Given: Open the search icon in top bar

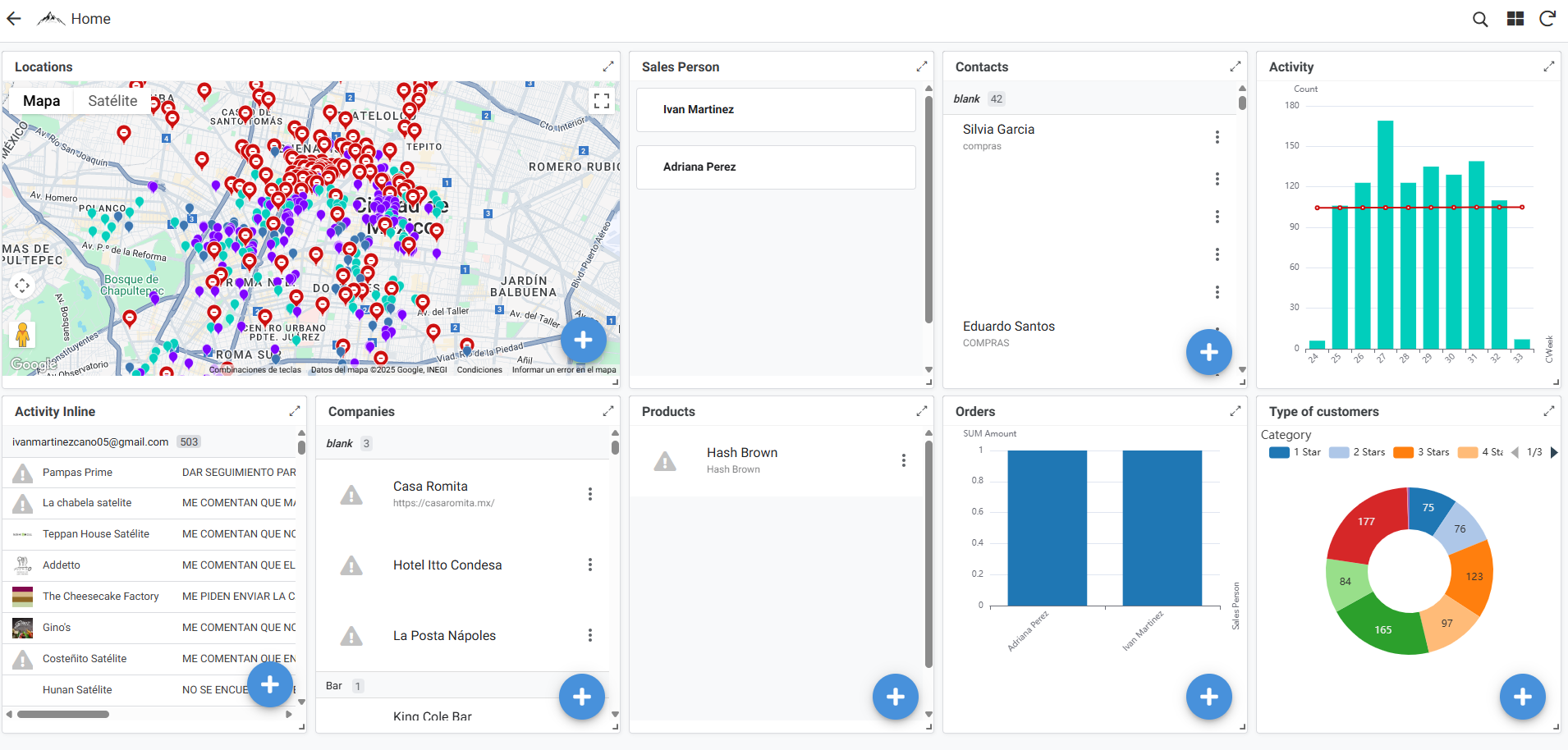Looking at the screenshot, I should point(1480,19).
